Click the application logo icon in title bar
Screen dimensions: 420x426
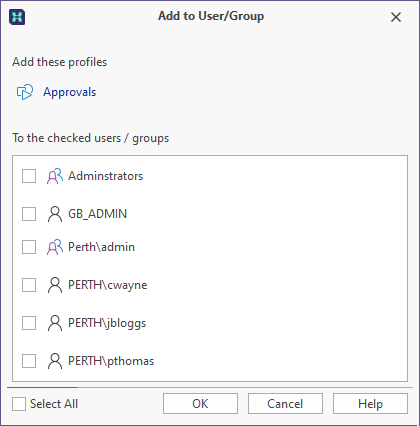pyautogui.click(x=17, y=17)
